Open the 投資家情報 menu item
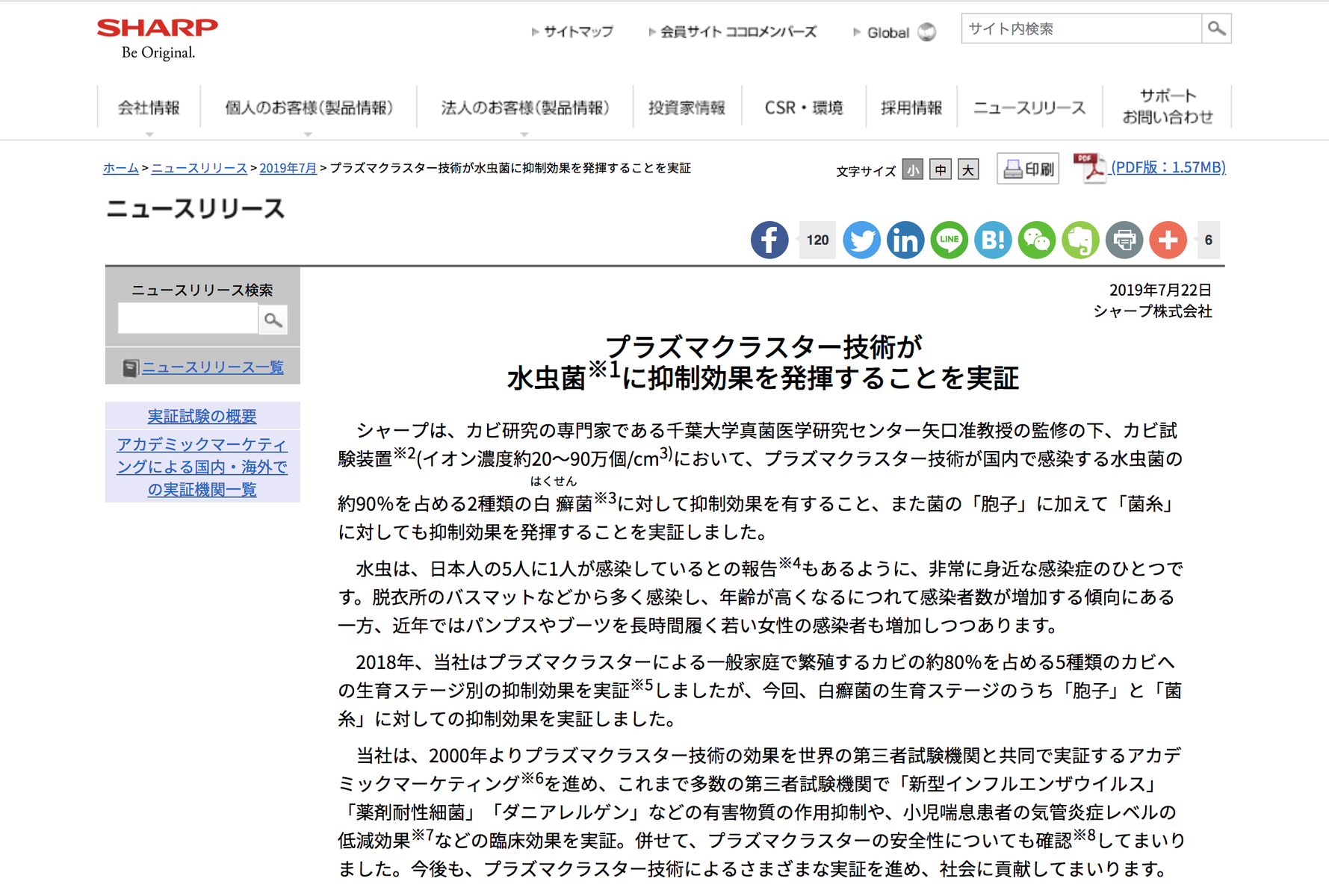Screen dimensions: 1329x896 click(x=687, y=108)
